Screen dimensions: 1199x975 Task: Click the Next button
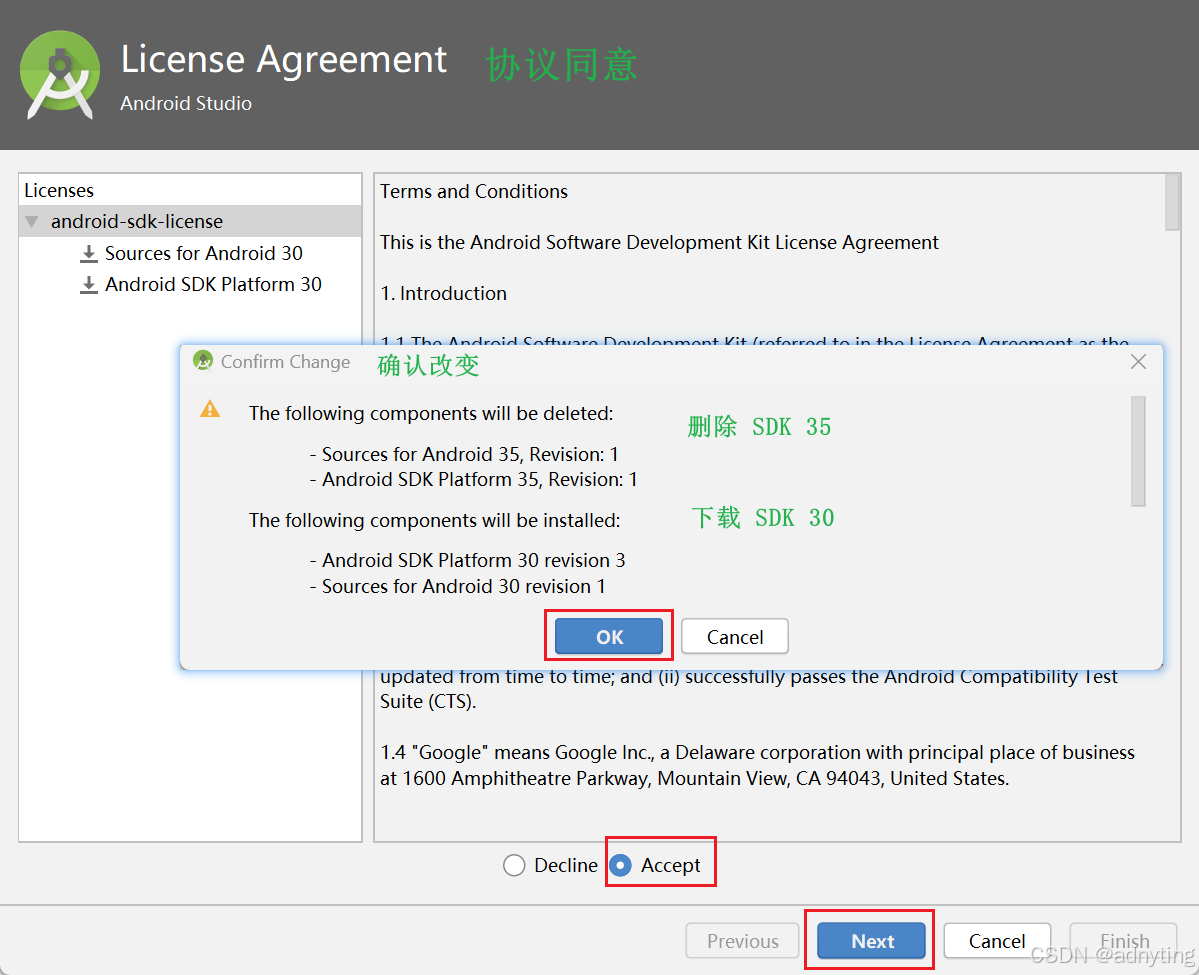(872, 941)
